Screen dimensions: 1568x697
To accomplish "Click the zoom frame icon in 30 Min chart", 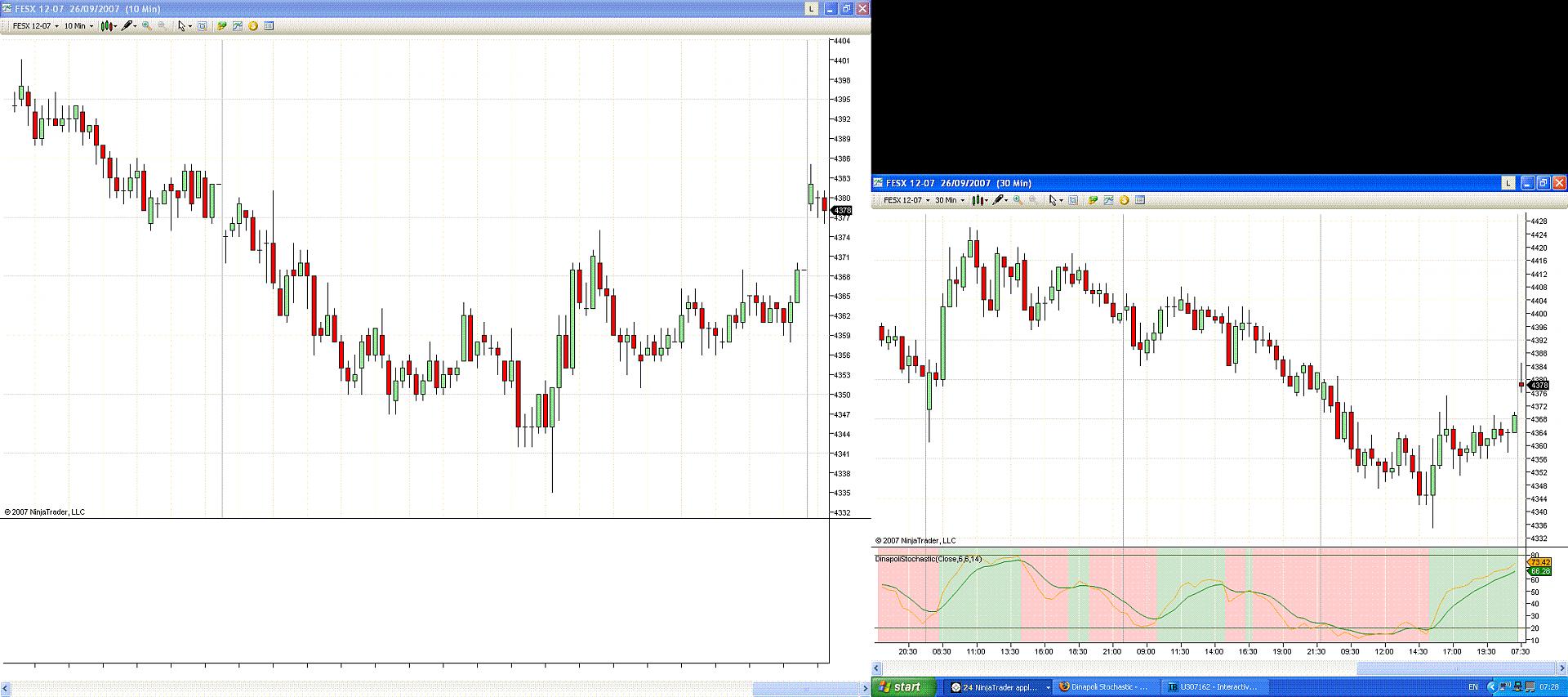I will tap(1073, 200).
